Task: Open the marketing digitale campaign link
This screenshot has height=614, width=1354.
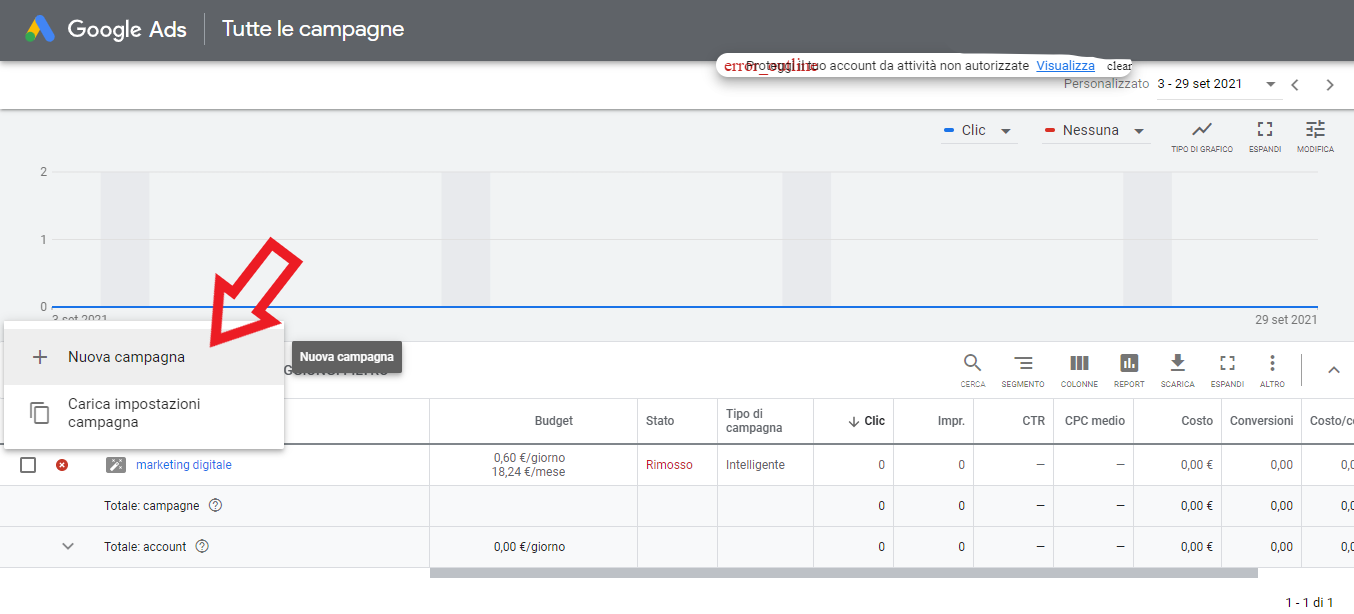Action: click(x=184, y=465)
